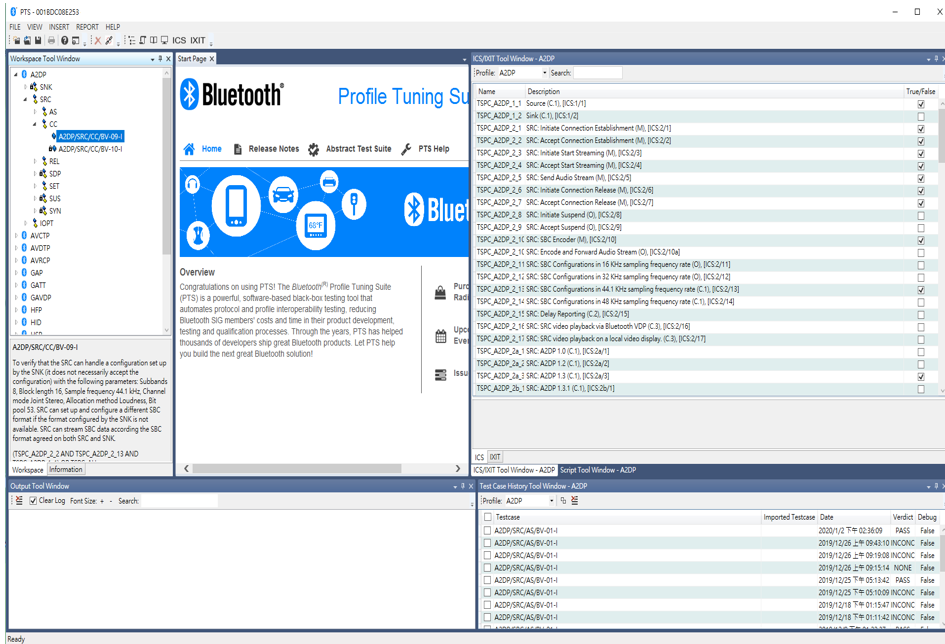Screen dimensions: 945x644
Task: Click the print toolbar icon
Action: pyautogui.click(x=51, y=40)
